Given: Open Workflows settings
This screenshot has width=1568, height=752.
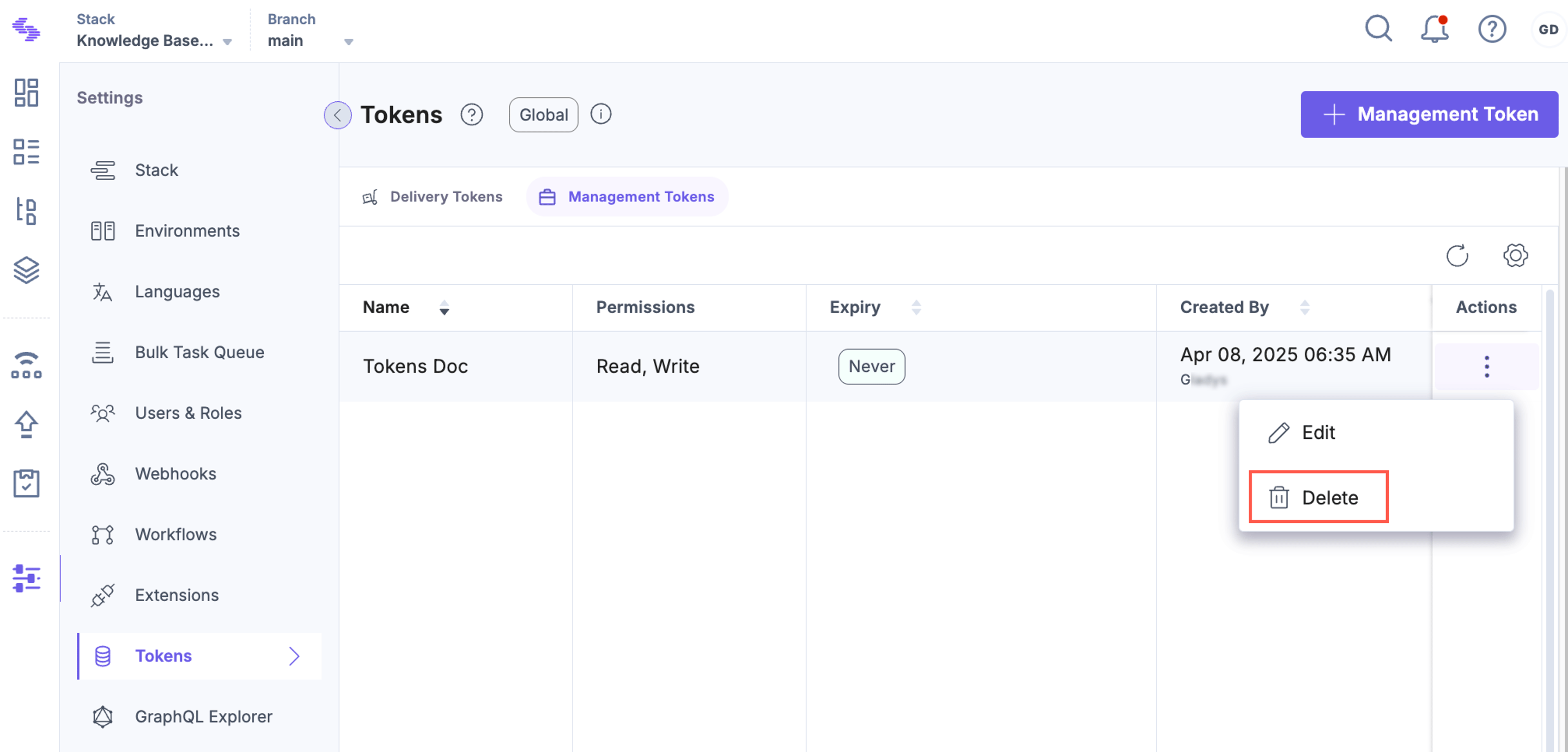Looking at the screenshot, I should click(199, 535).
